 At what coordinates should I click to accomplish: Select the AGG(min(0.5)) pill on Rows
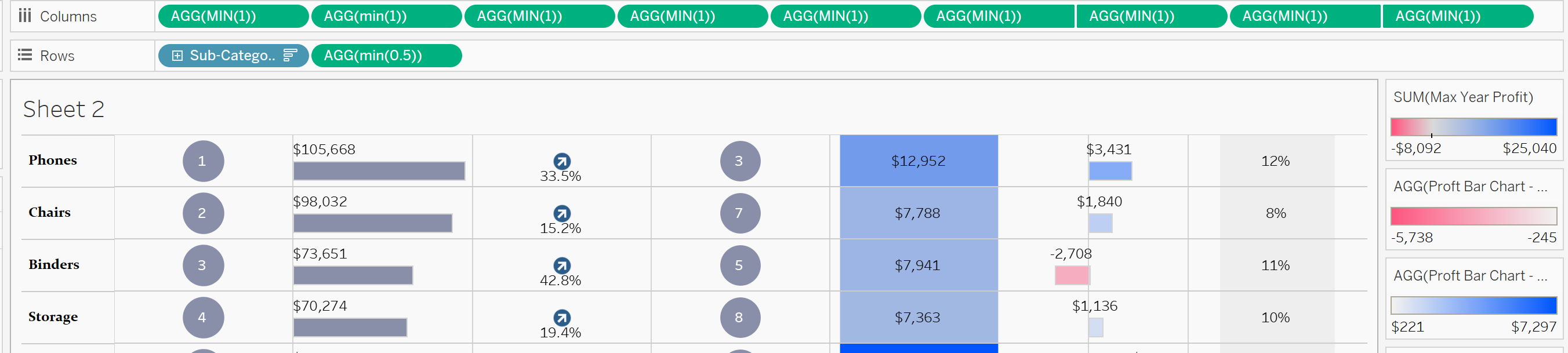pyautogui.click(x=386, y=56)
